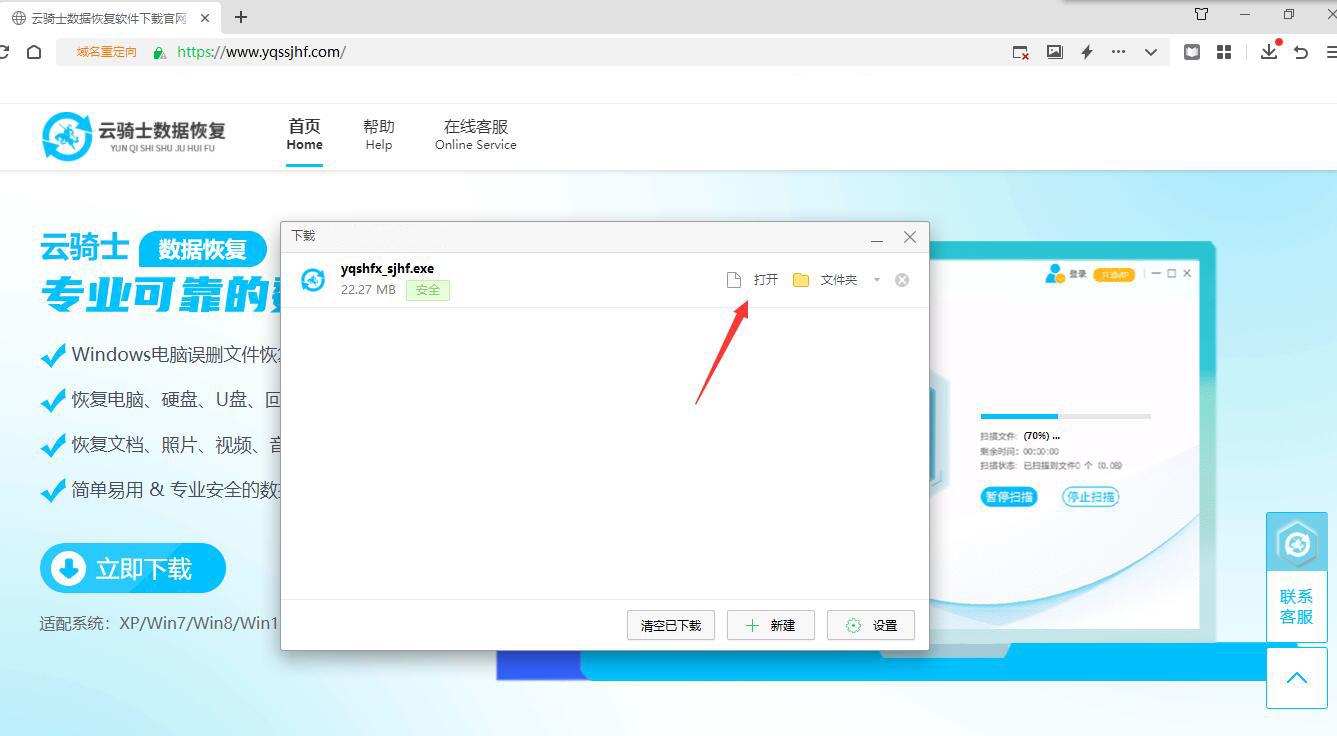1337x736 pixels.
Task: Switch to the 首页 Home nav item
Action: pos(304,134)
